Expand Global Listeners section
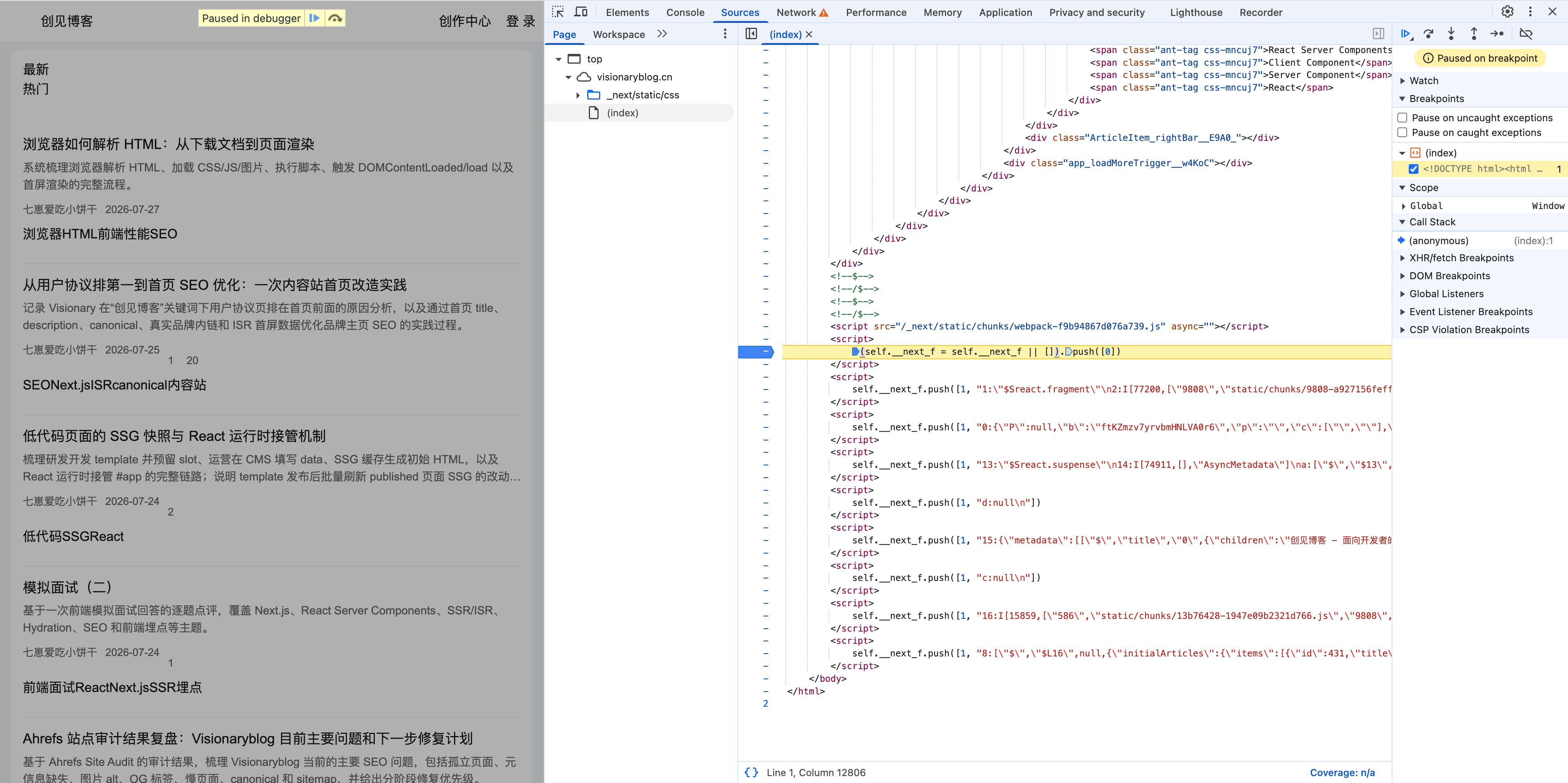The width and height of the screenshot is (1568, 783). click(1403, 294)
